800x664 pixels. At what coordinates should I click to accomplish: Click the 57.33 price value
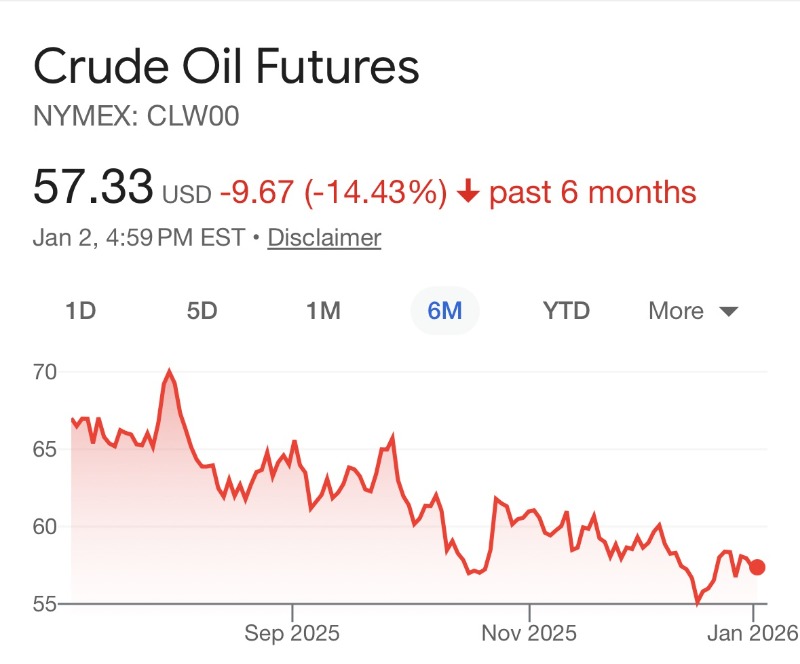(x=93, y=187)
